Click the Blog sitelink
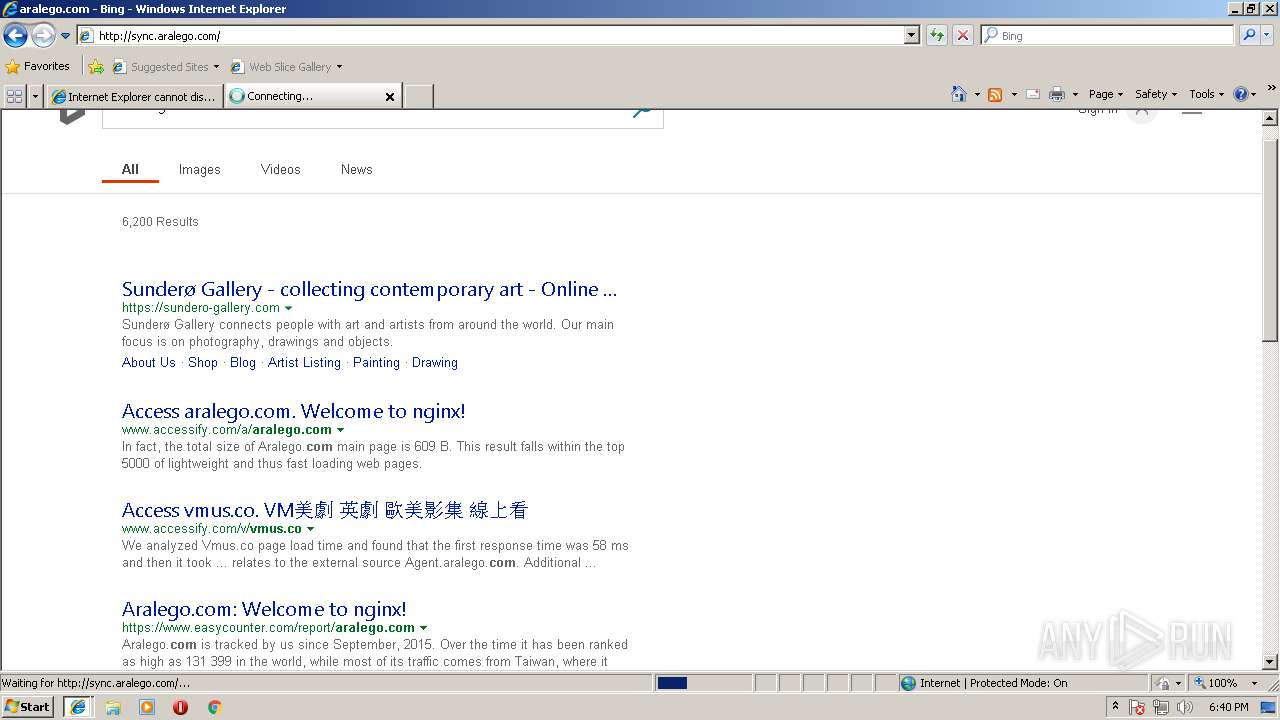Viewport: 1280px width, 720px height. [243, 362]
